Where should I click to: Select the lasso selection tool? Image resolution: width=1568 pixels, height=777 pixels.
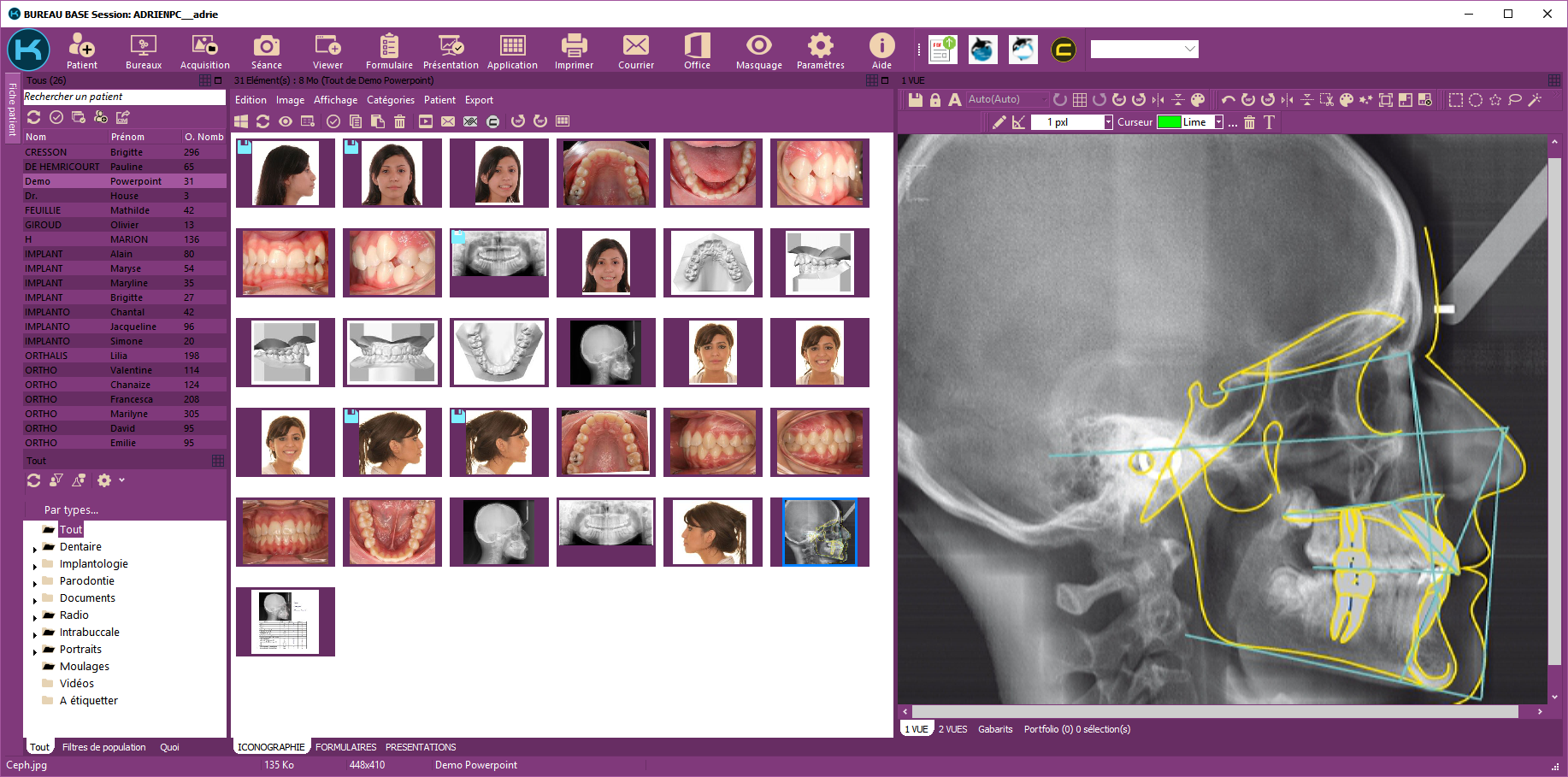(1515, 100)
